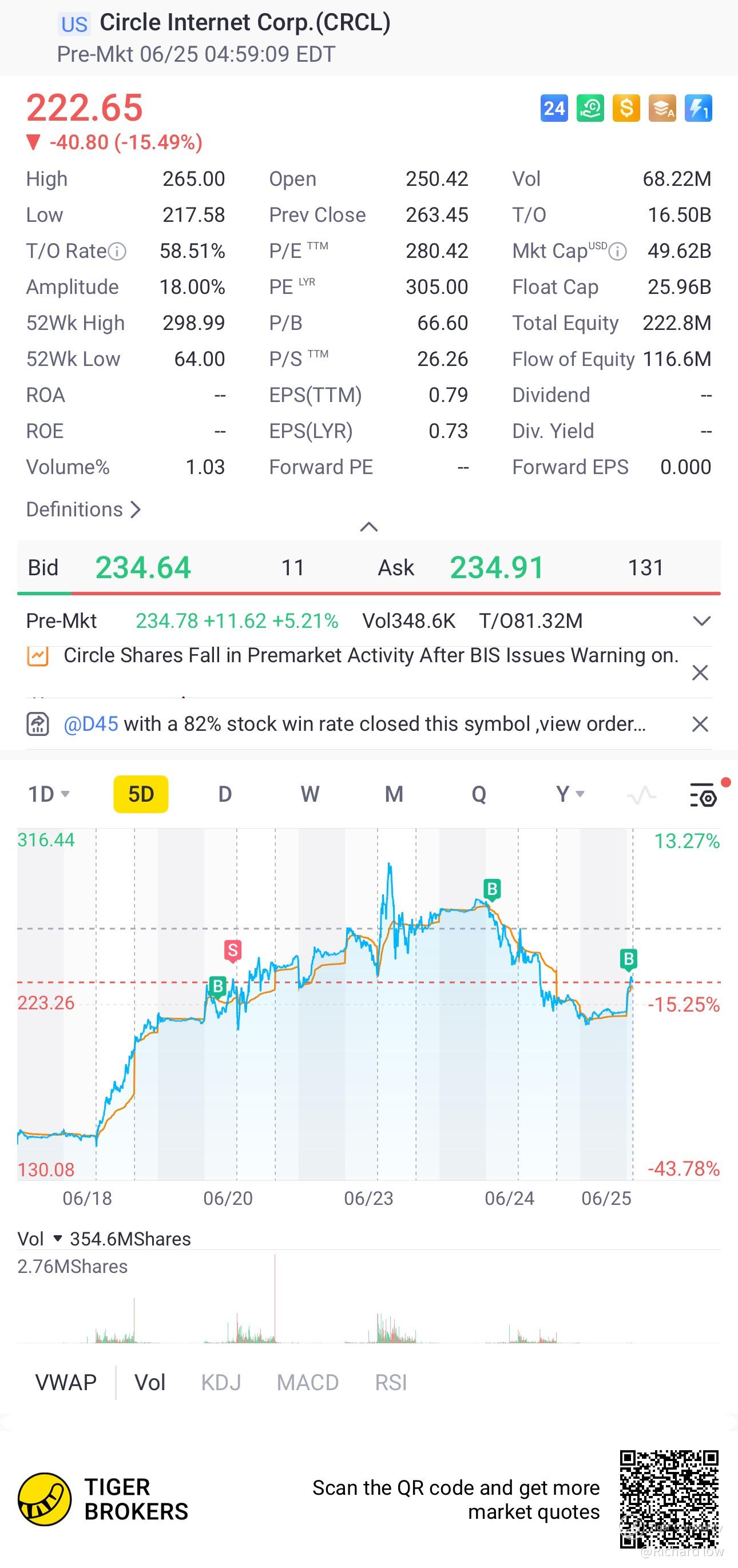Select the Vol indicator below the chart

pyautogui.click(x=150, y=1382)
